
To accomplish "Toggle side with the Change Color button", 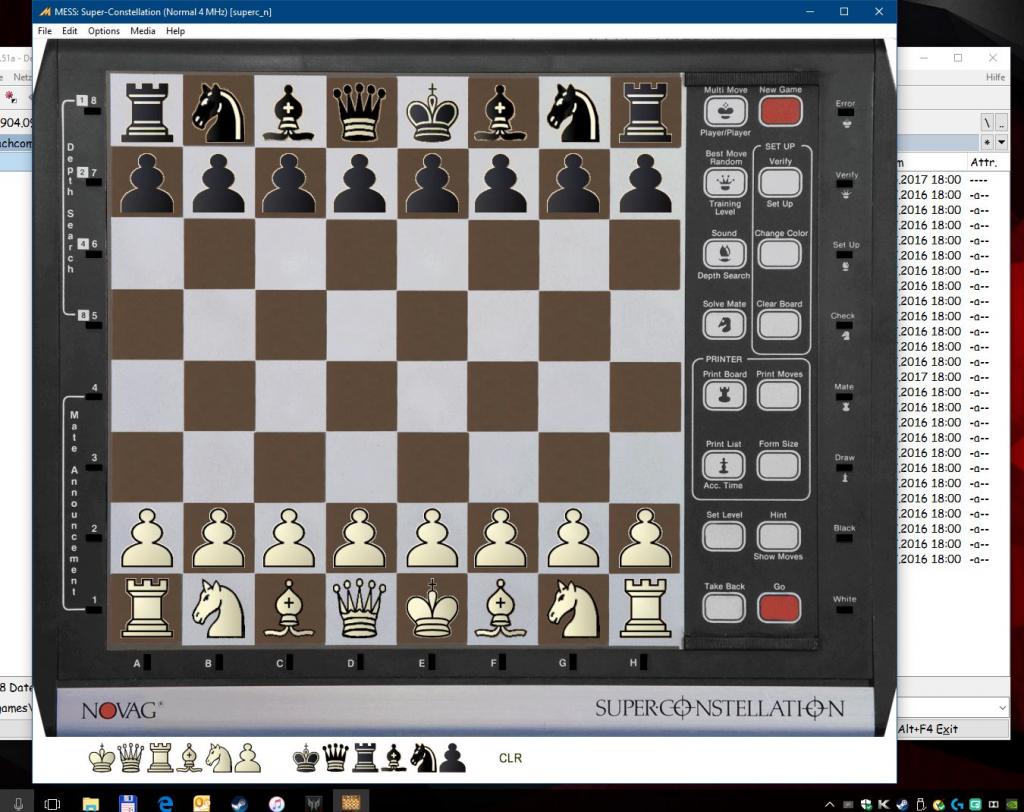I will pyautogui.click(x=778, y=254).
